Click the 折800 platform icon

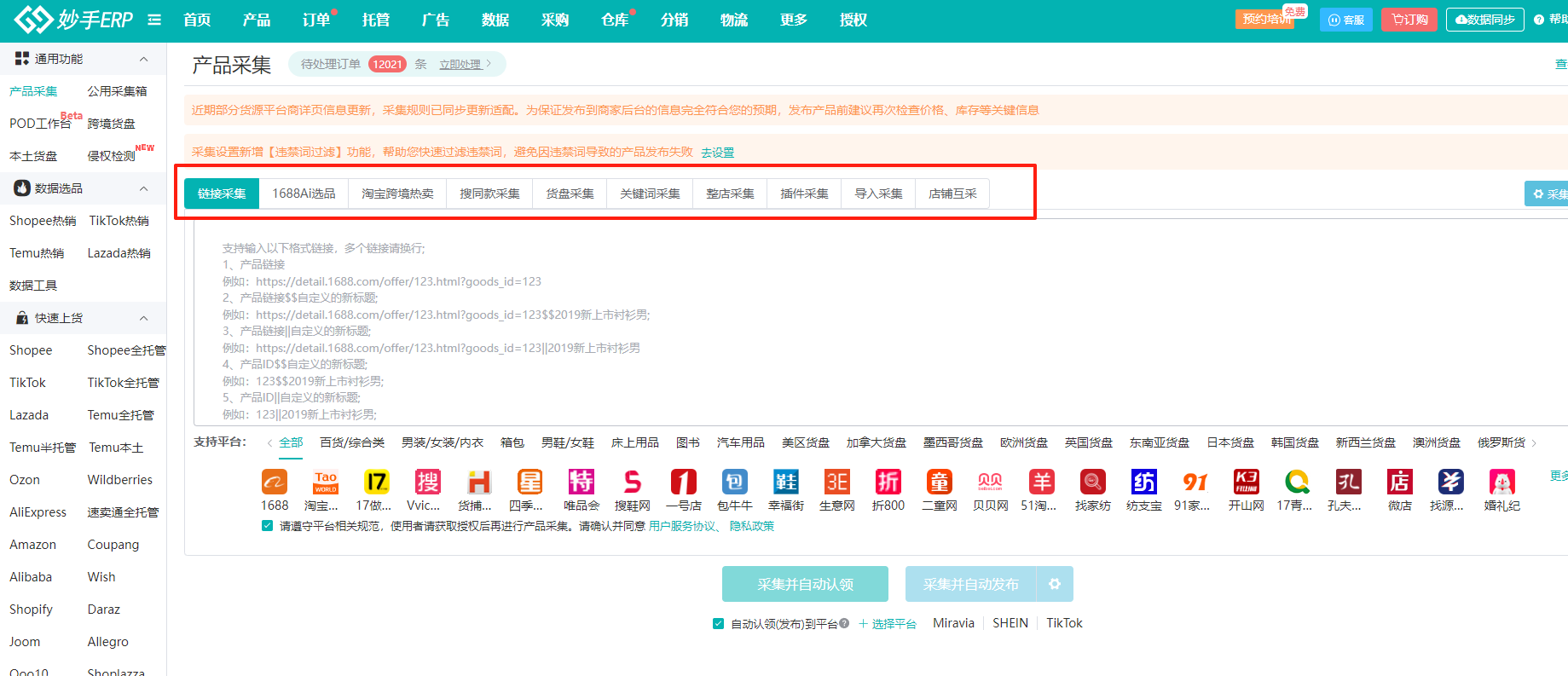pyautogui.click(x=888, y=482)
